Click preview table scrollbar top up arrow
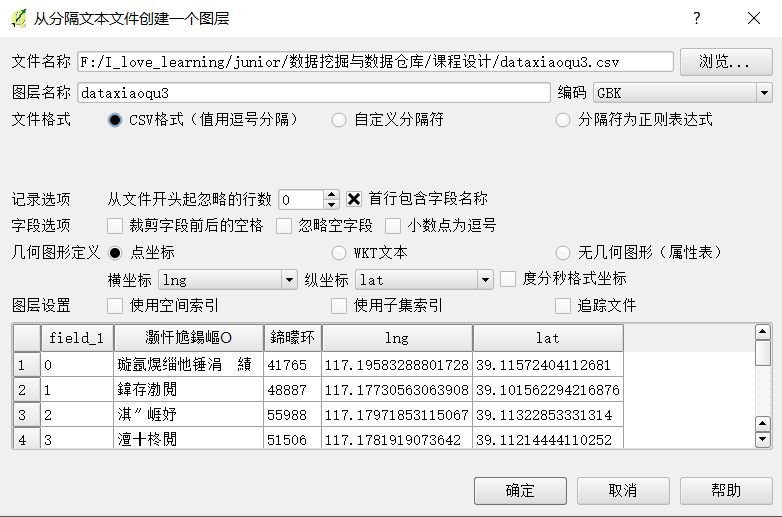 click(x=763, y=332)
